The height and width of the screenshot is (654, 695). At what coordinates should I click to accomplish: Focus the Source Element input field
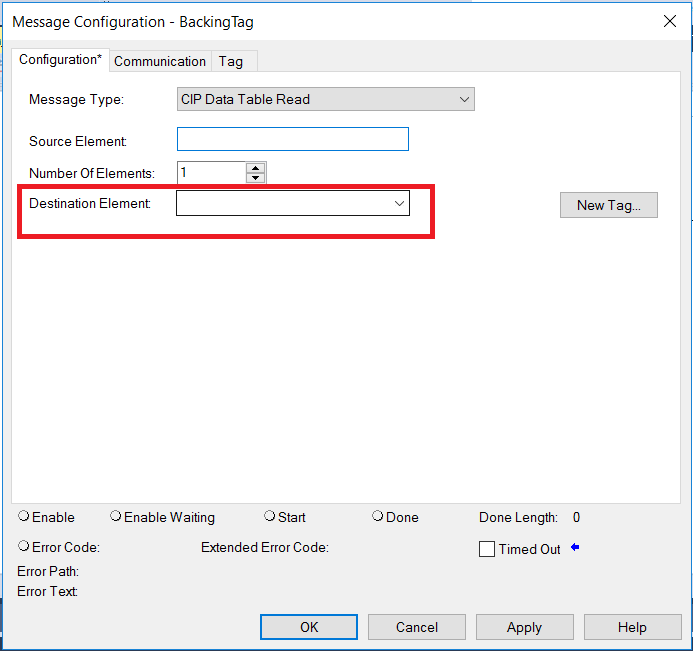(293, 139)
